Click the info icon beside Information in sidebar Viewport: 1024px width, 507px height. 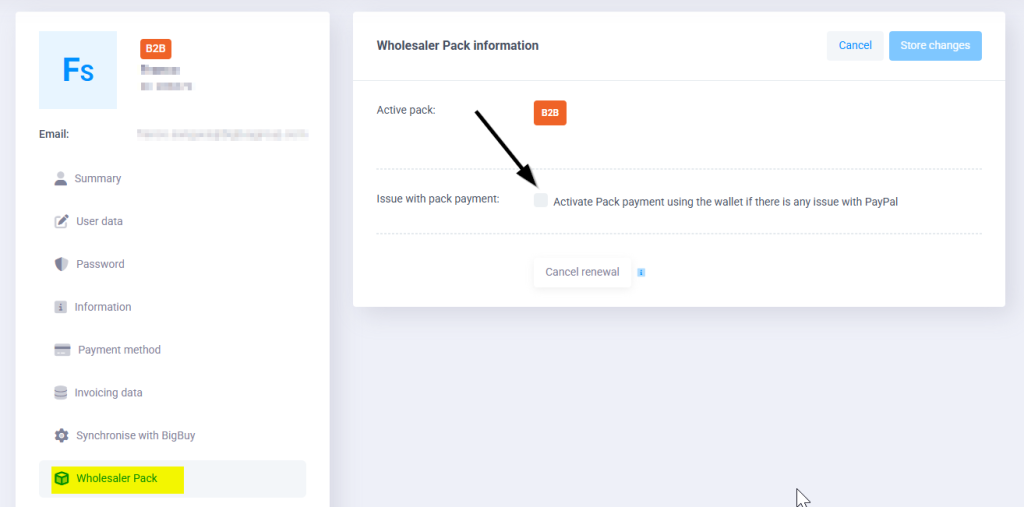[61, 307]
